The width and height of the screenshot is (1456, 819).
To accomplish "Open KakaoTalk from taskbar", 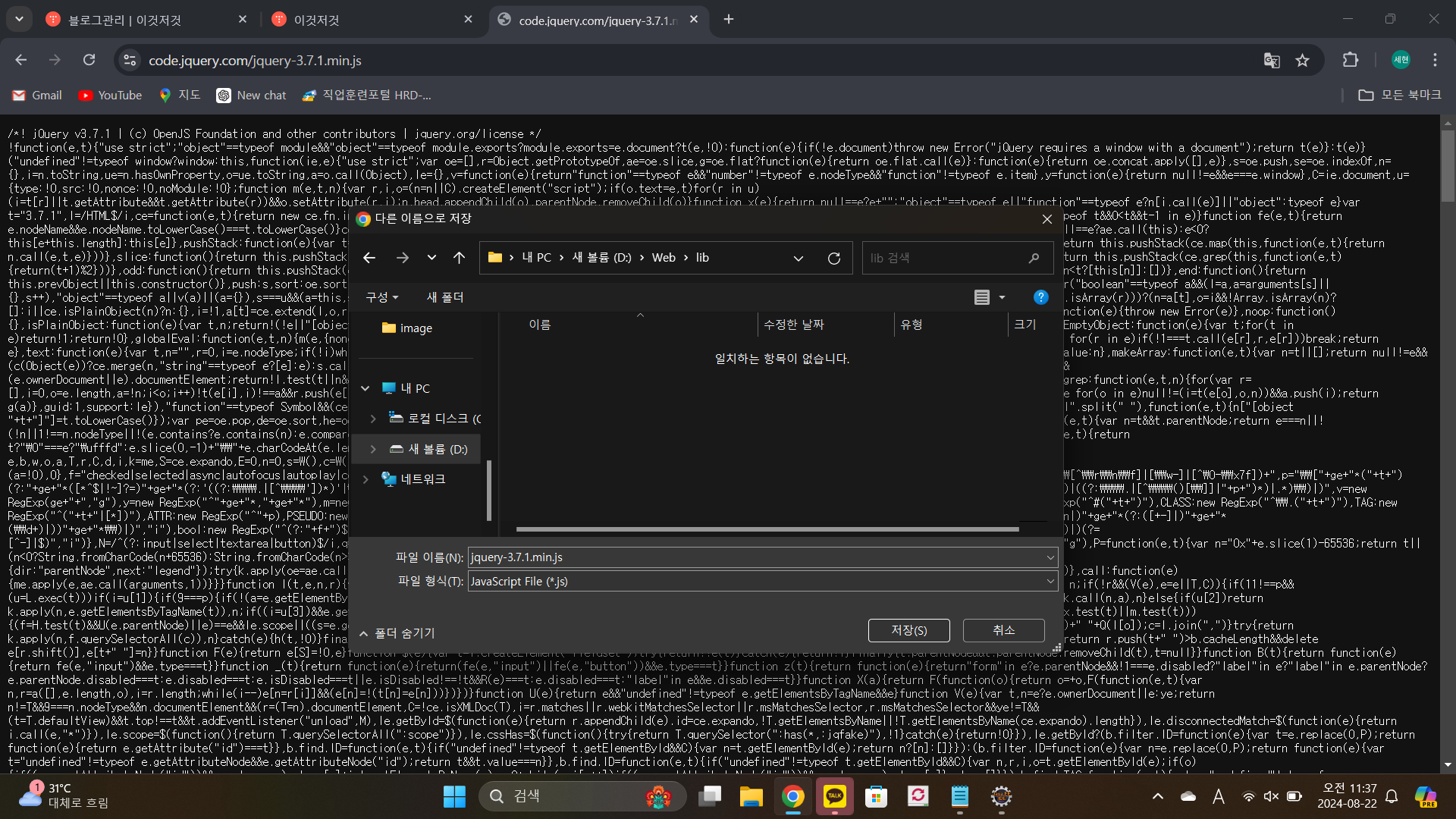I will [x=834, y=796].
